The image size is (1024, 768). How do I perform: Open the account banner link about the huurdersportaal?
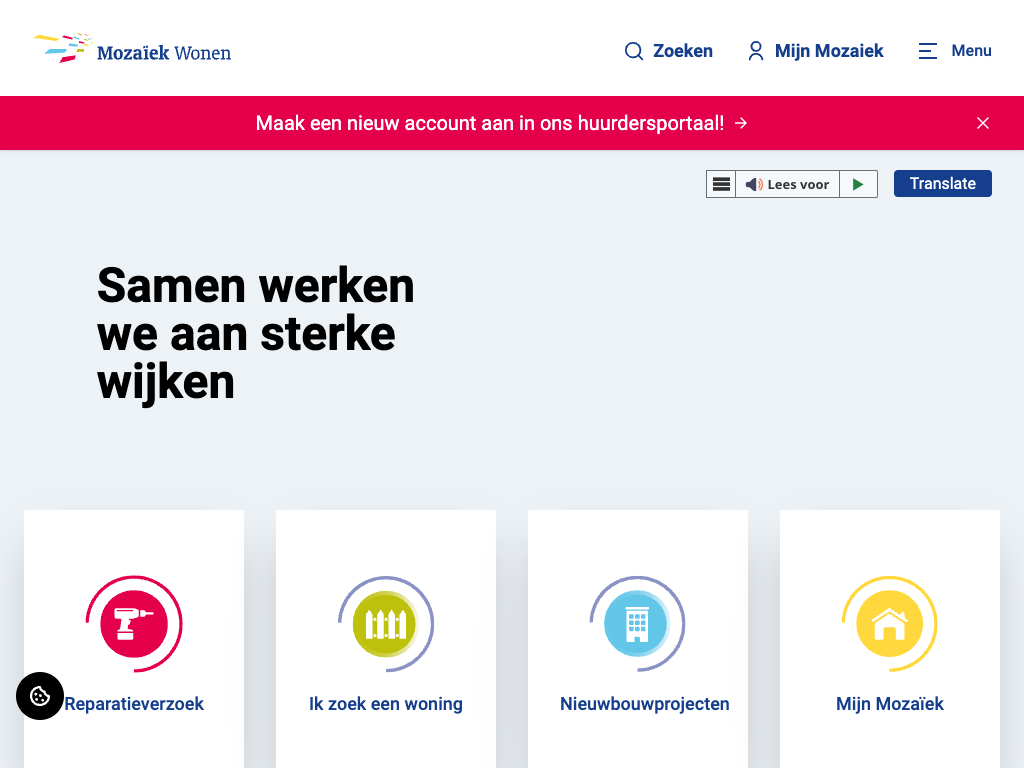[x=501, y=123]
